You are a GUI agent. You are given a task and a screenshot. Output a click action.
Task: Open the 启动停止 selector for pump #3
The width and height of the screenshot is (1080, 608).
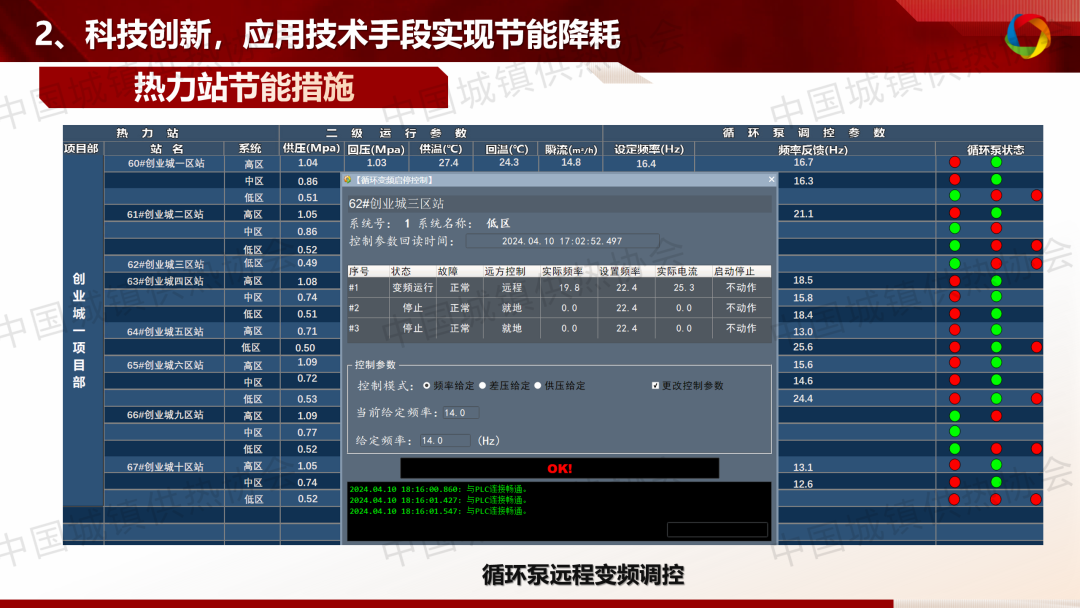pyautogui.click(x=741, y=328)
